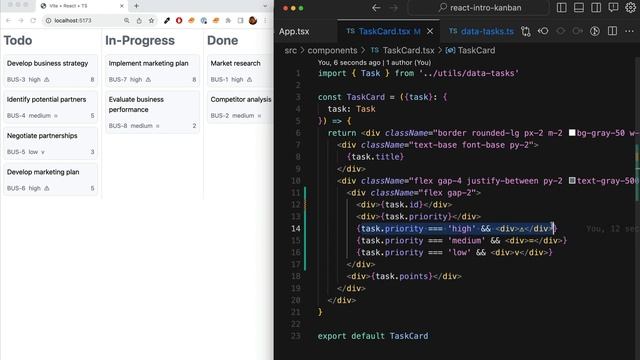The height and width of the screenshot is (360, 640).
Task: Toggle the bottom panel in VS Code
Action: point(579,8)
